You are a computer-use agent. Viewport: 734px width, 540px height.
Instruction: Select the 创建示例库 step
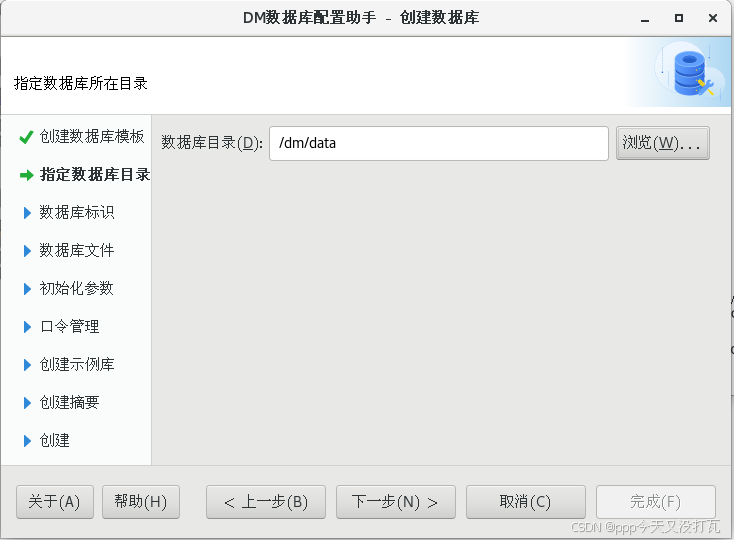(x=77, y=364)
